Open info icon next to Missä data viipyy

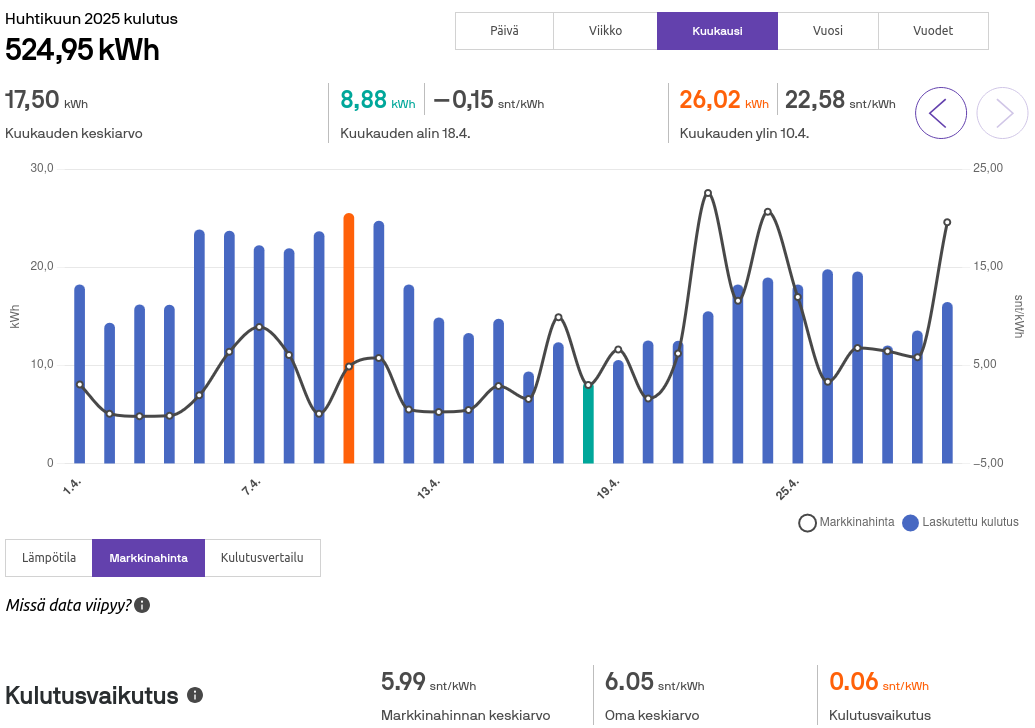(142, 605)
